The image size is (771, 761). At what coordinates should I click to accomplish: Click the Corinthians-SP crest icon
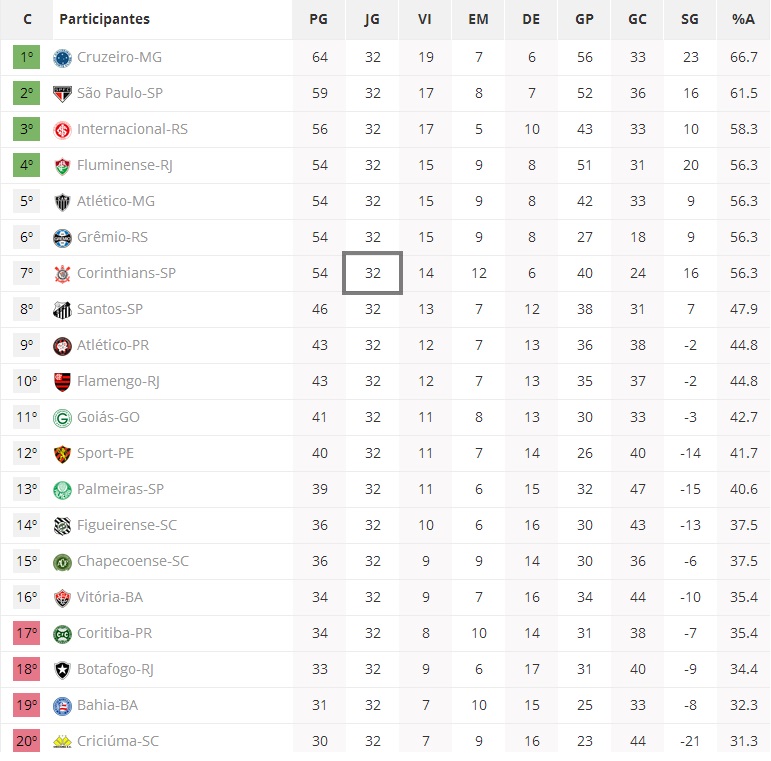click(62, 274)
